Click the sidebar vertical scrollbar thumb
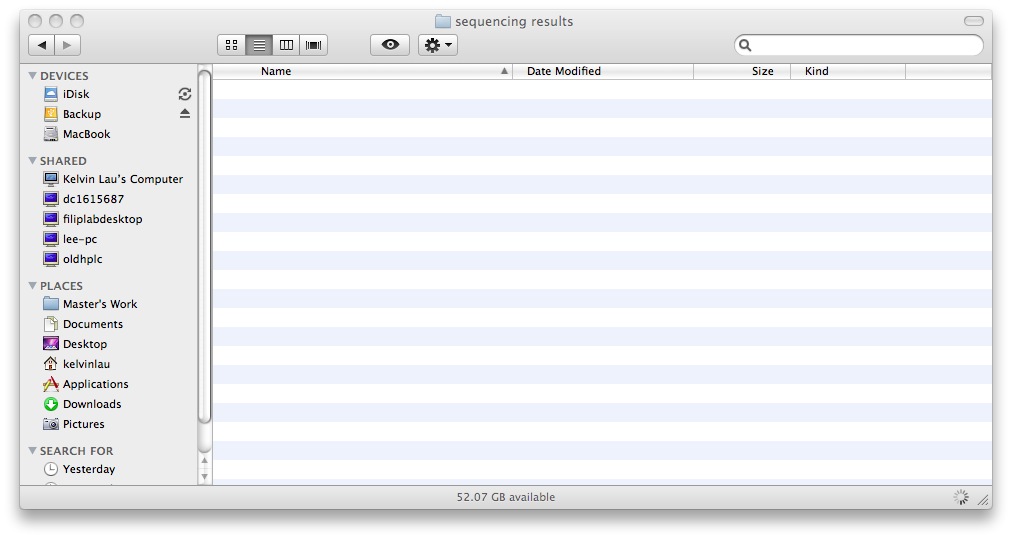 (204, 247)
